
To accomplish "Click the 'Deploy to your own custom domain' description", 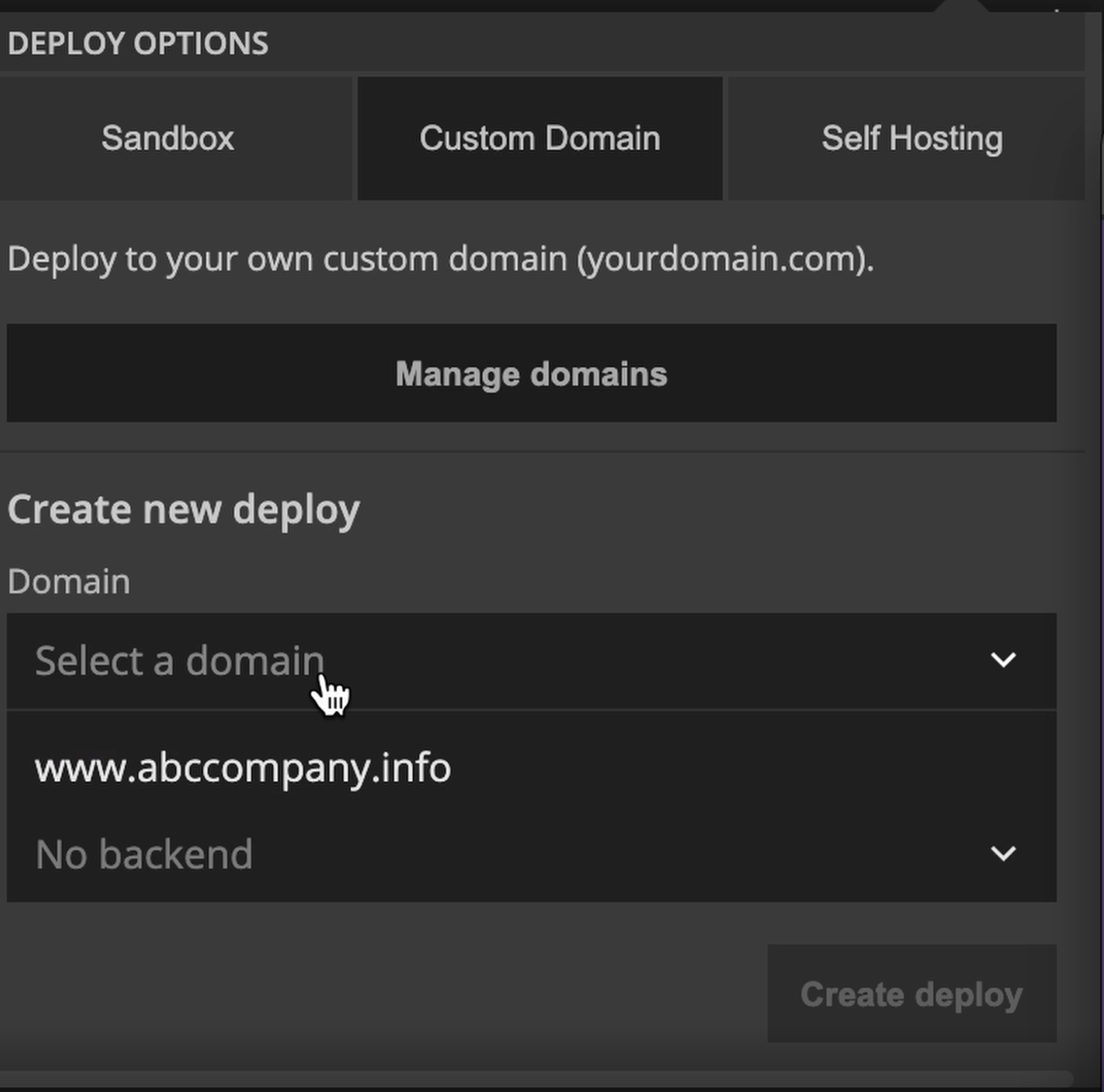I will point(285,259).
